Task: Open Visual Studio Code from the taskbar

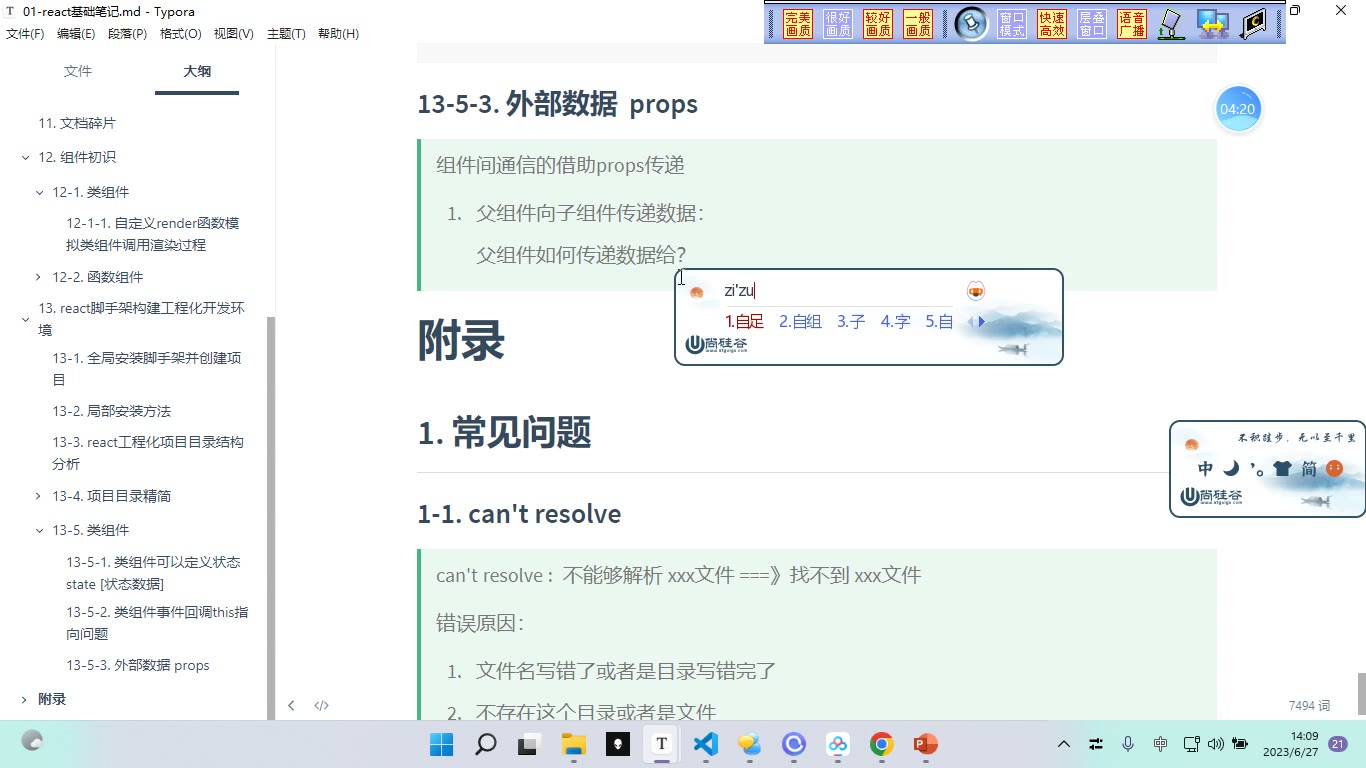Action: click(706, 744)
